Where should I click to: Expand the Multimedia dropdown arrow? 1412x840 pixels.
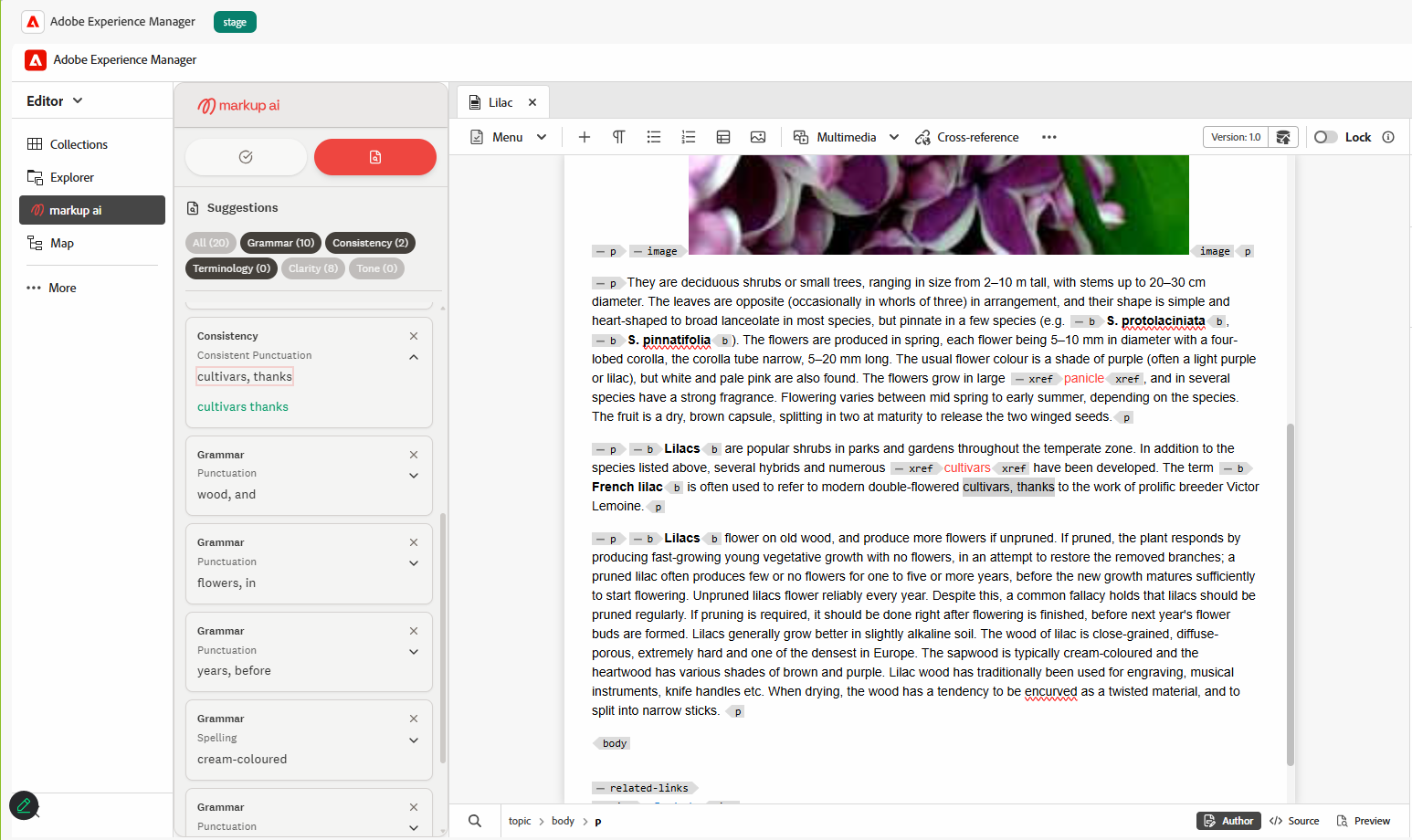tap(894, 137)
